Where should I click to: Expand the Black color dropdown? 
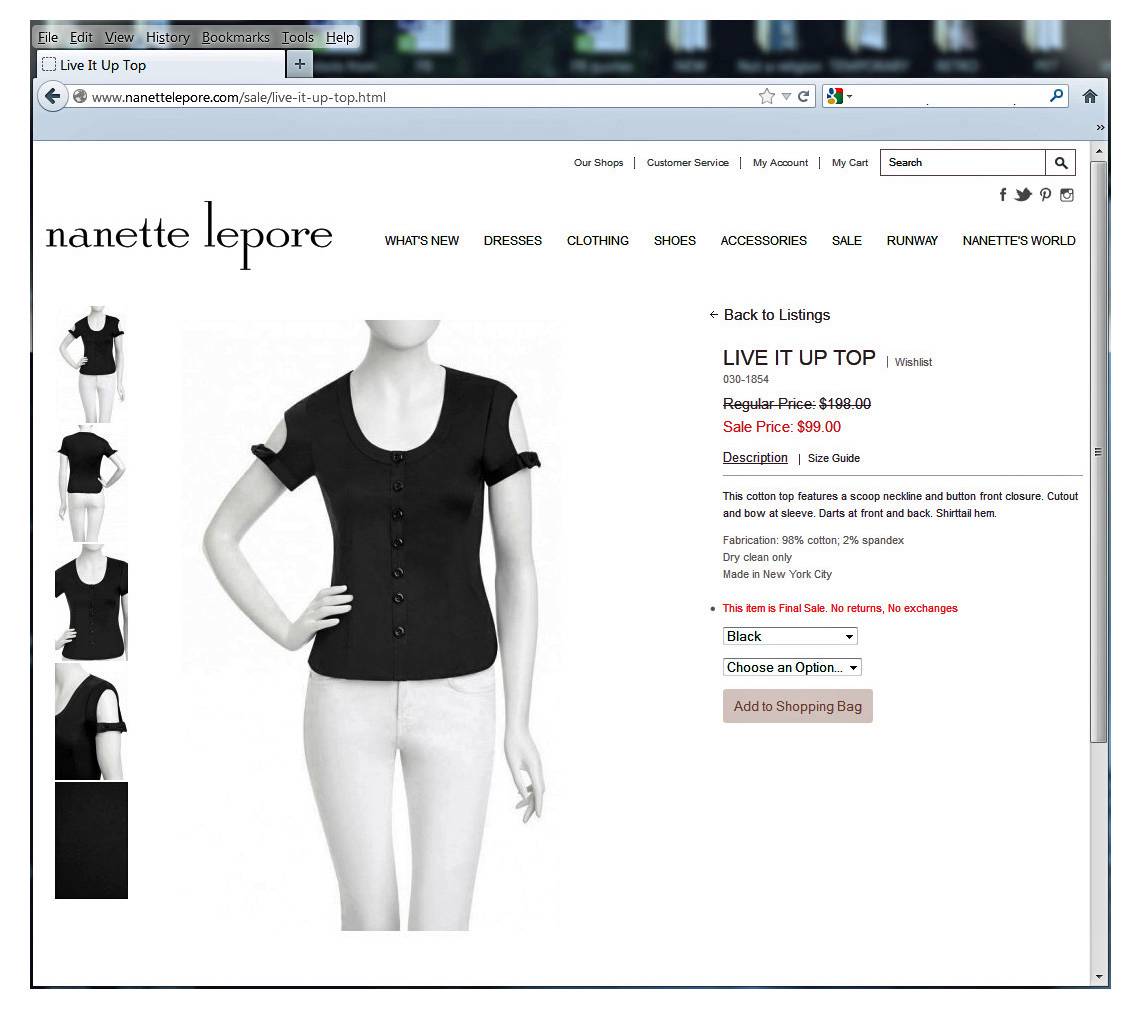[x=790, y=637]
